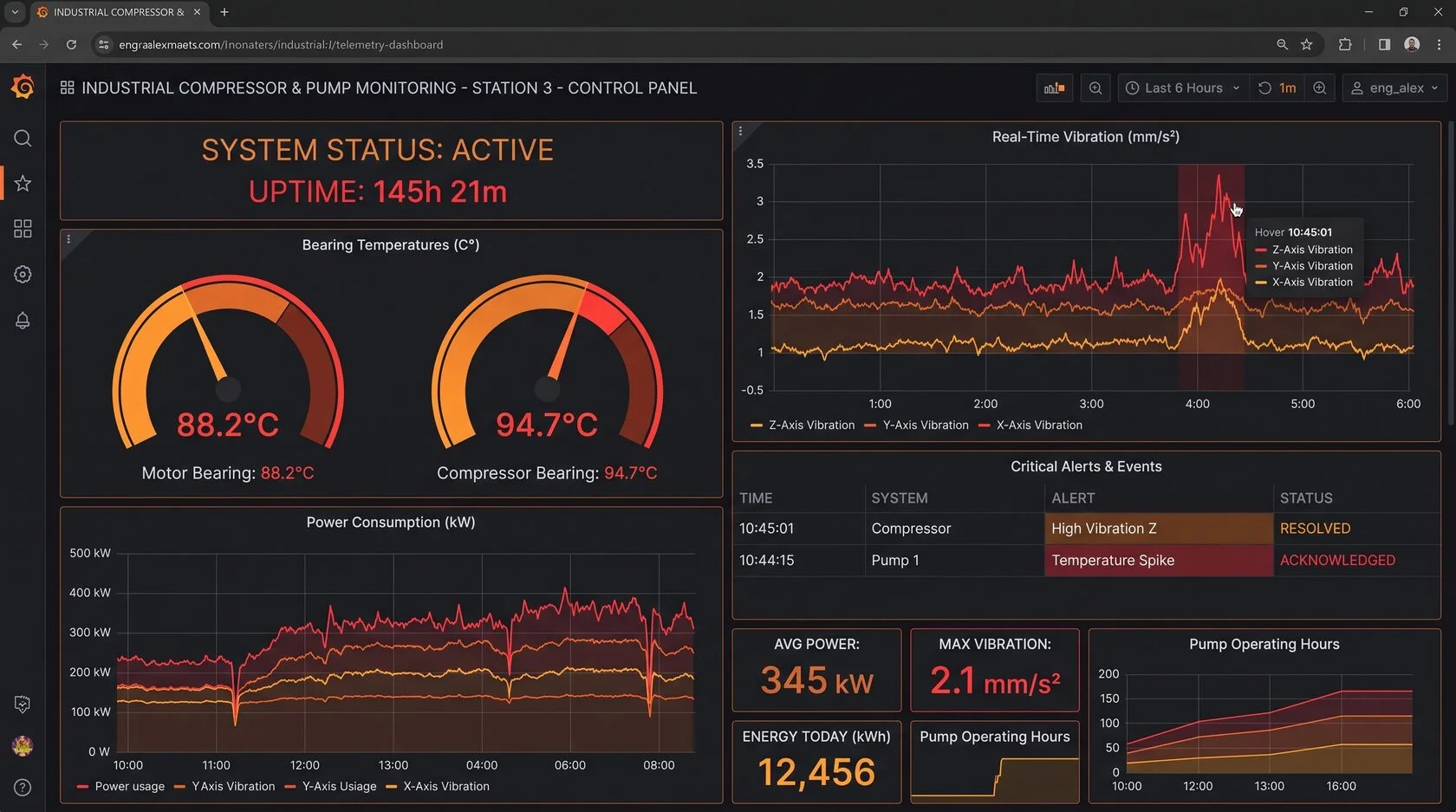Screen dimensions: 1456x812
Task: Open starred dashboards in sidebar
Action: coord(23,184)
